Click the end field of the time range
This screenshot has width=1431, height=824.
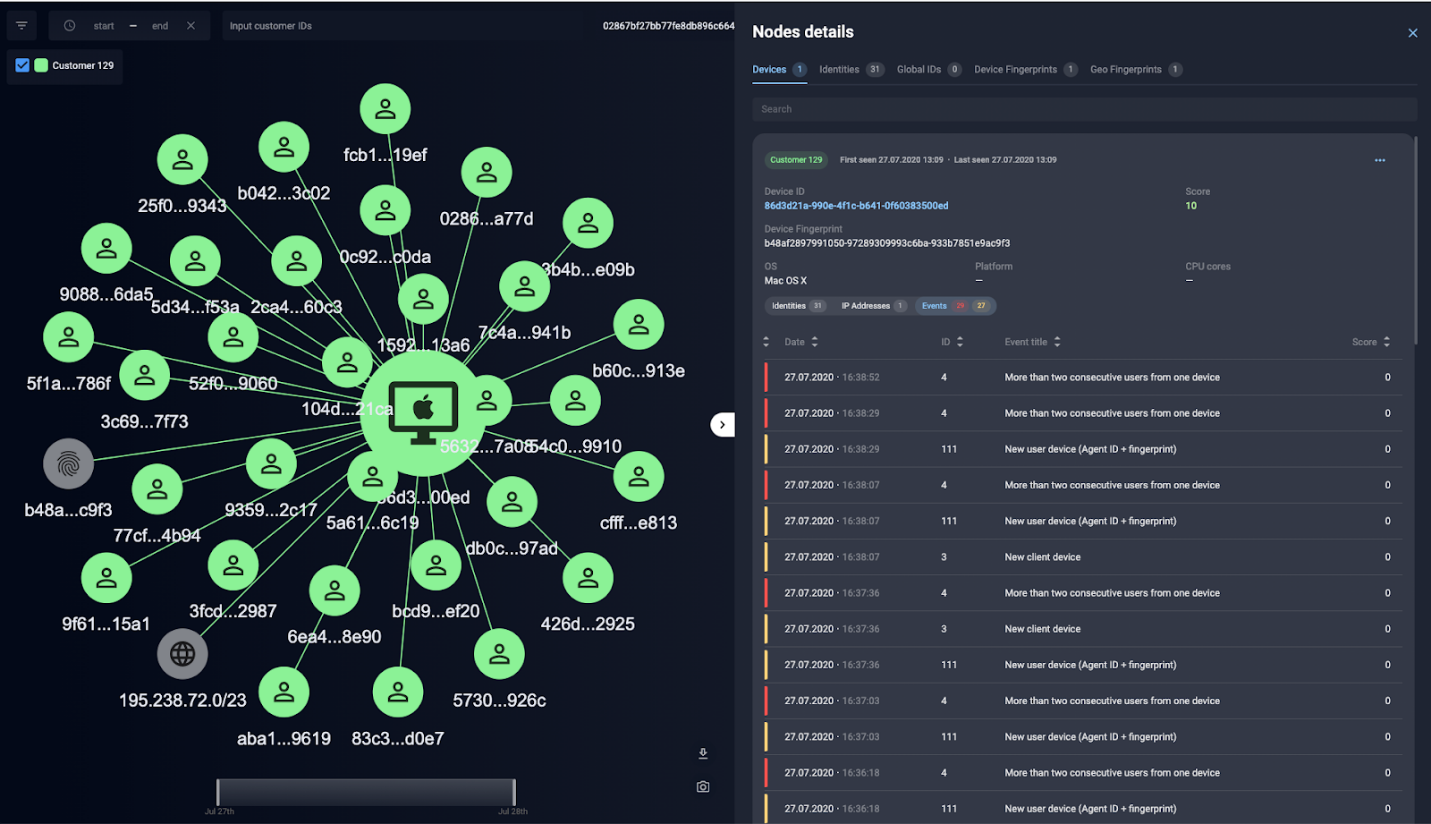[x=160, y=26]
